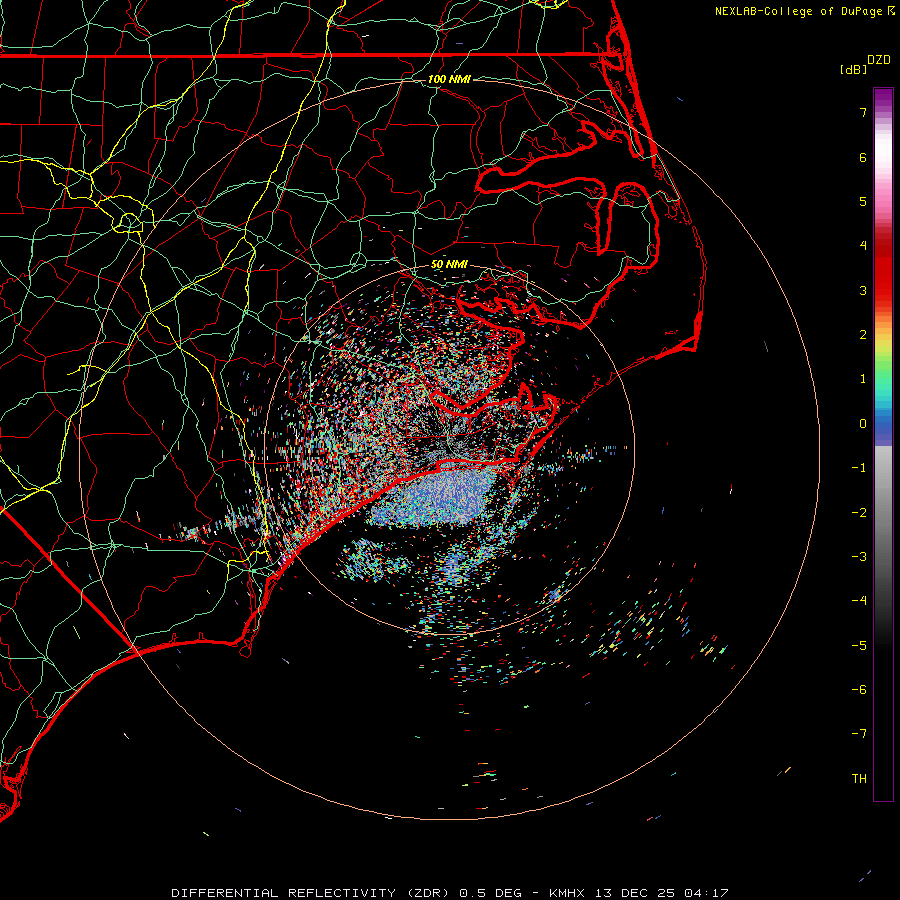Click the '-4' value on color scale
This screenshot has width=900, height=900.
[859, 601]
